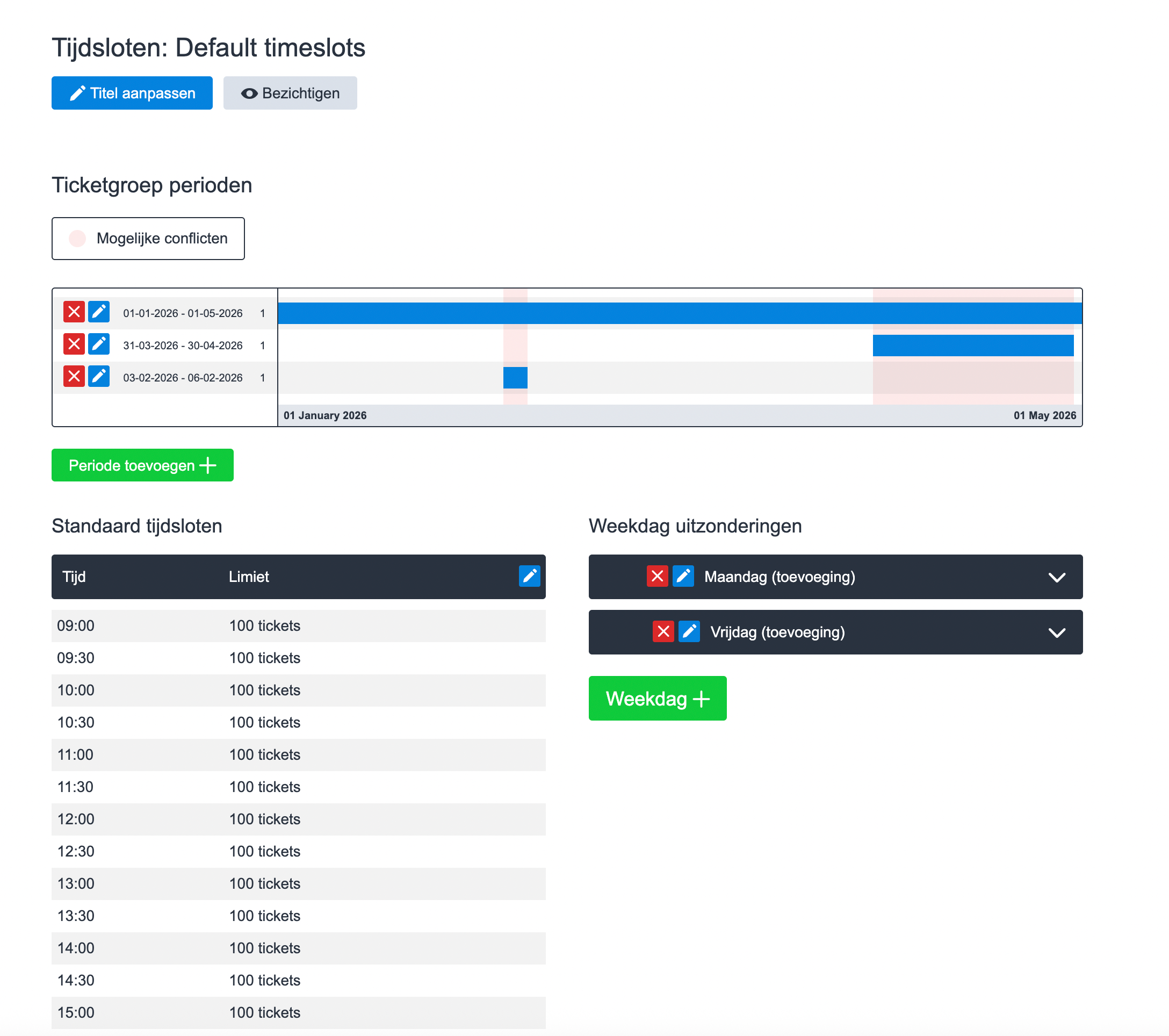Delete the 03-02-2026 - 06-02-2026 period
Image resolution: width=1169 pixels, height=1036 pixels.
pos(74,377)
